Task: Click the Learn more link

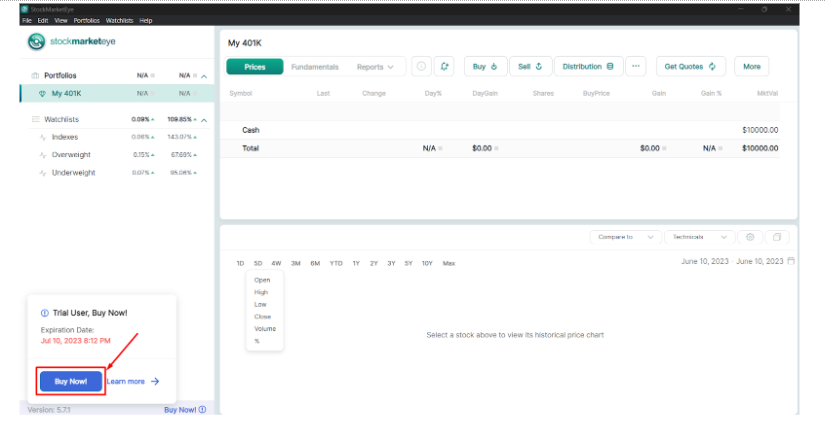Action: click(126, 381)
